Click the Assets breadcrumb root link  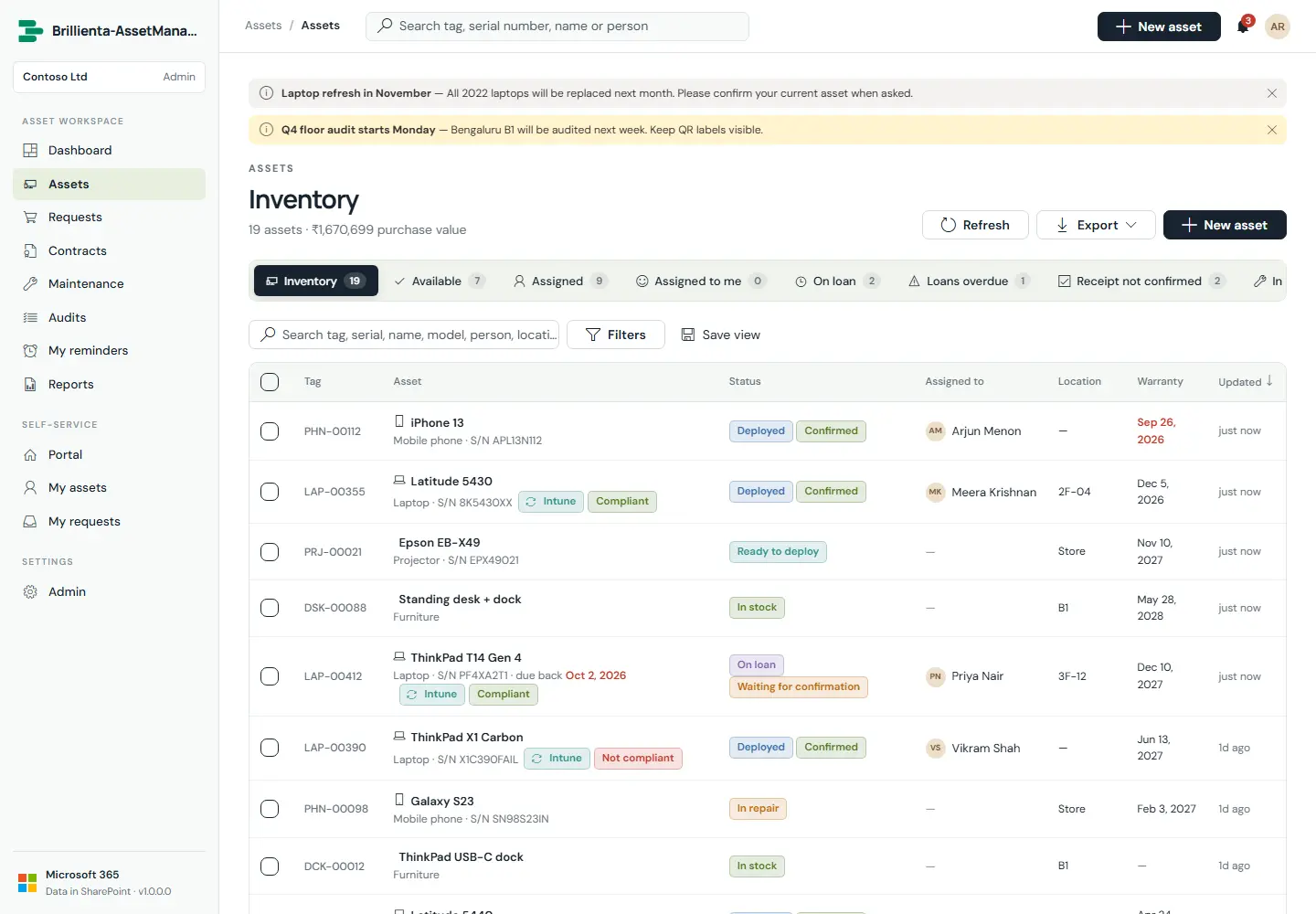[263, 26]
